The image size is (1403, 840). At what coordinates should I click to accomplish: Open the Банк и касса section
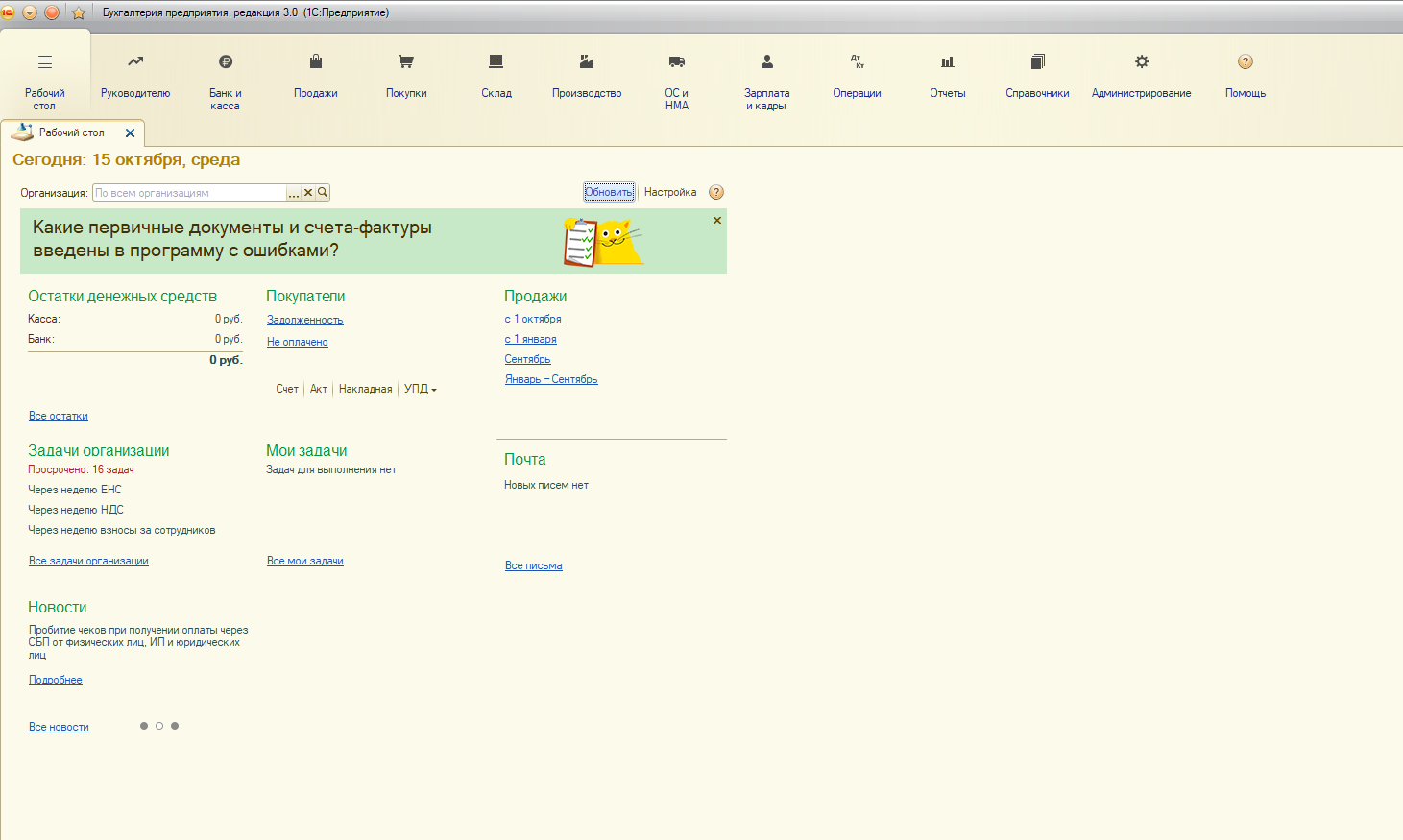tap(226, 62)
